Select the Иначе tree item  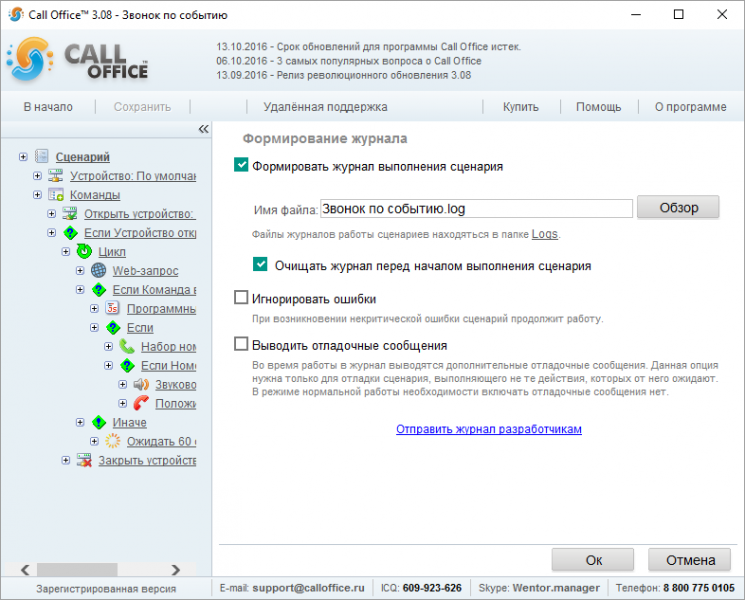(x=129, y=422)
